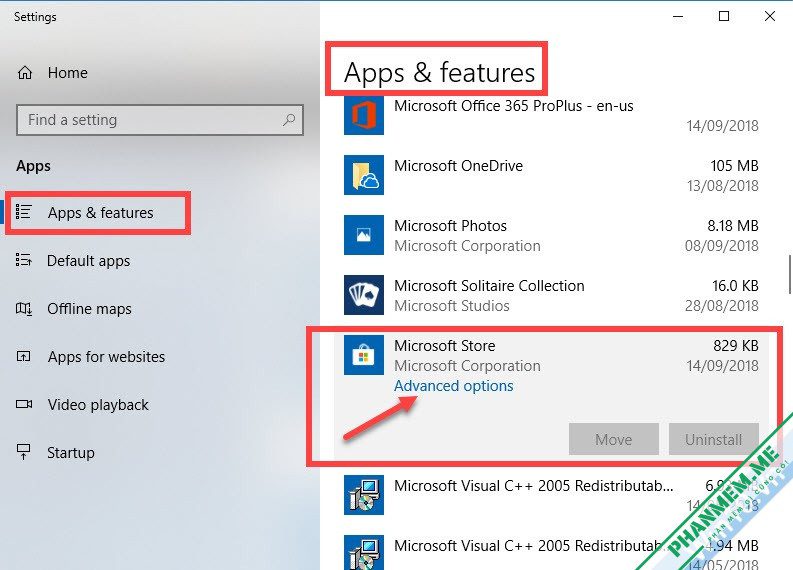Screen dimensions: 793x570
Task: Click the Startup icon
Action: click(x=24, y=452)
